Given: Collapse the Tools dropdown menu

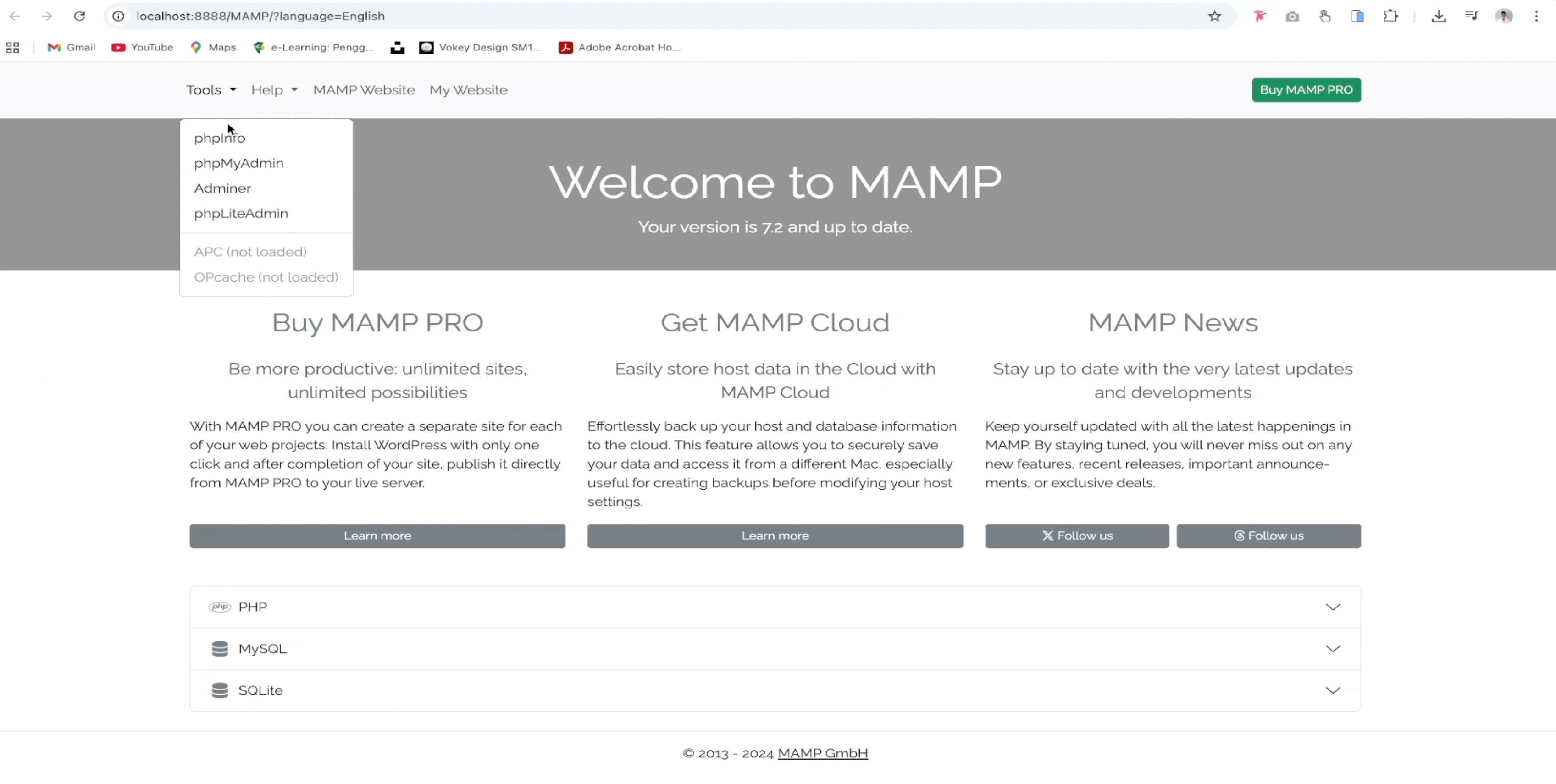Looking at the screenshot, I should [211, 90].
